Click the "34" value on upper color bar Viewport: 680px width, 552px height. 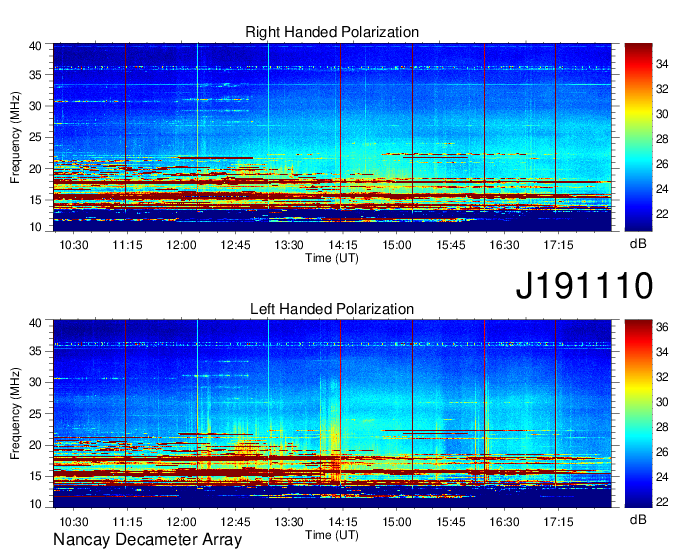(x=662, y=64)
